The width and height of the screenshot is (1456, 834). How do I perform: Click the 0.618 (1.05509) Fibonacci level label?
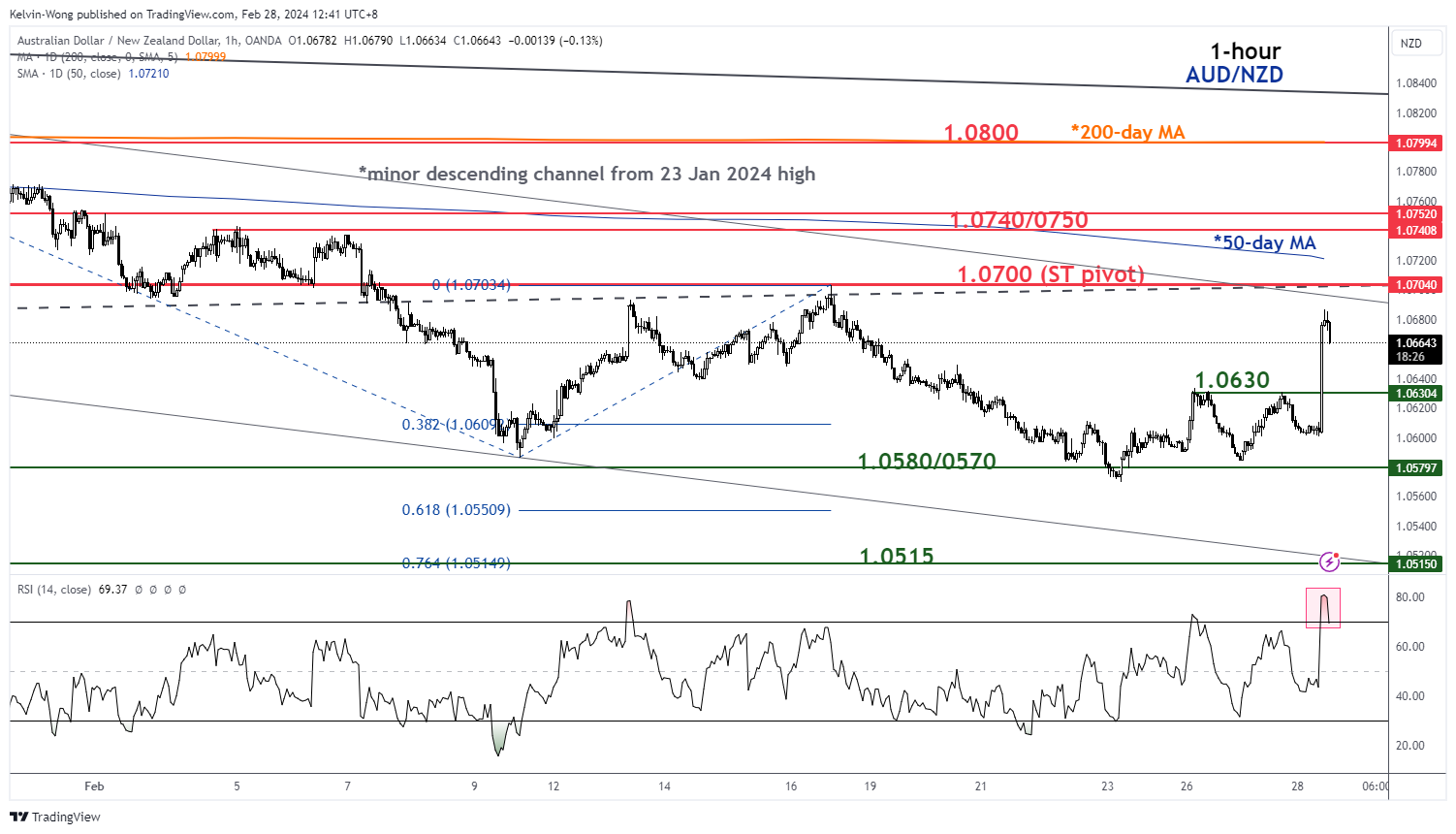pyautogui.click(x=457, y=510)
